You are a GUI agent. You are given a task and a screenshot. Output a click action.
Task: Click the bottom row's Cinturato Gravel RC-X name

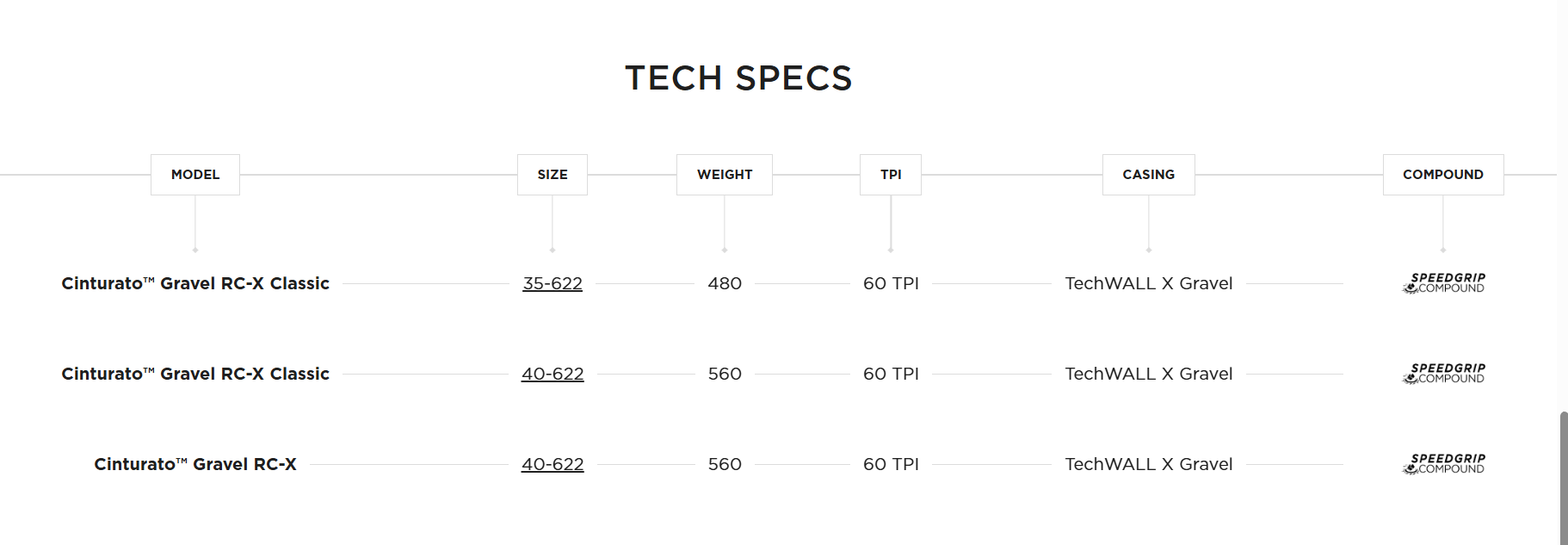tap(195, 464)
